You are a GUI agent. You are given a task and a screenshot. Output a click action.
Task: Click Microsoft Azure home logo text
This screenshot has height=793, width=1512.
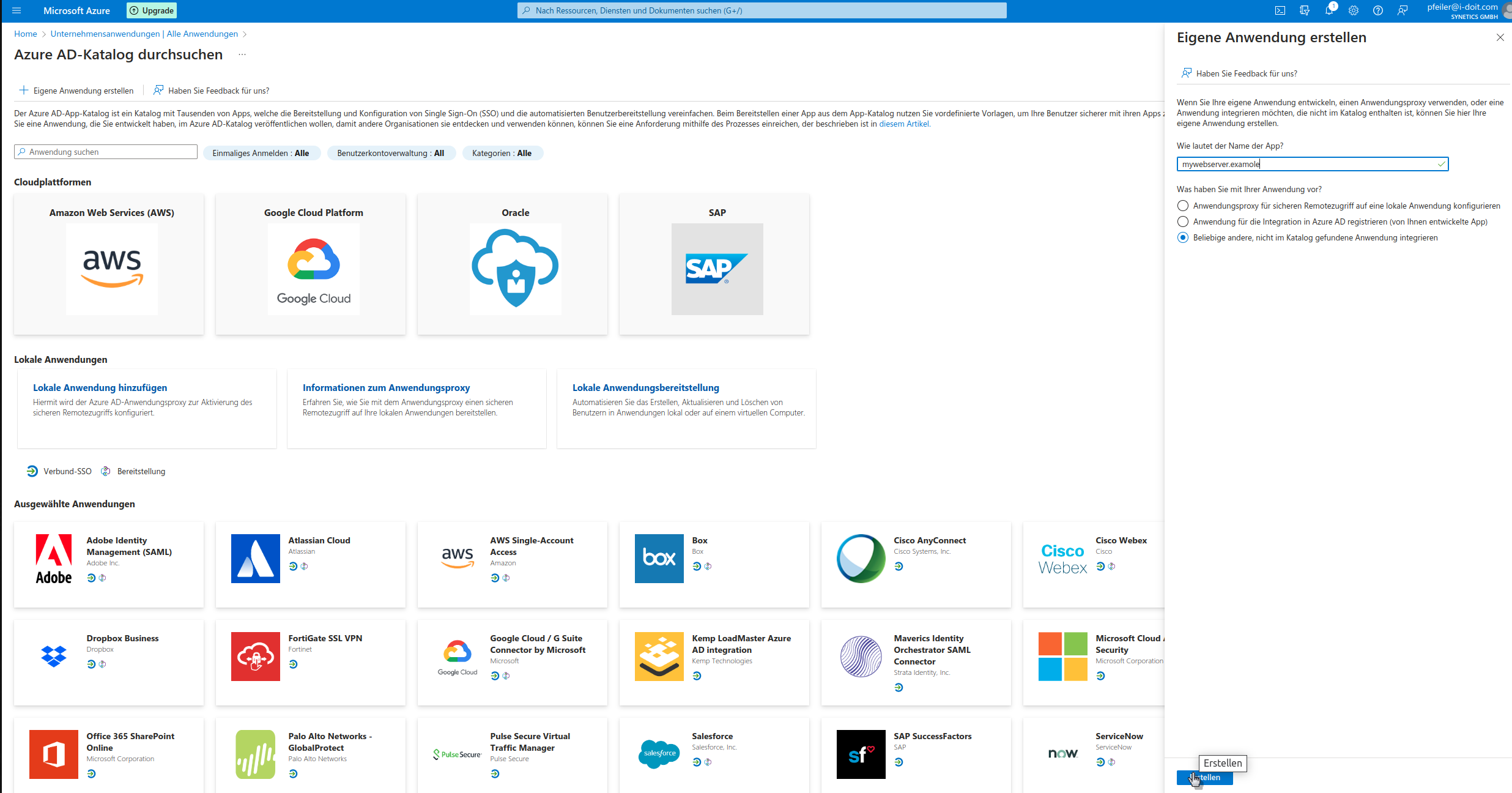[x=76, y=10]
